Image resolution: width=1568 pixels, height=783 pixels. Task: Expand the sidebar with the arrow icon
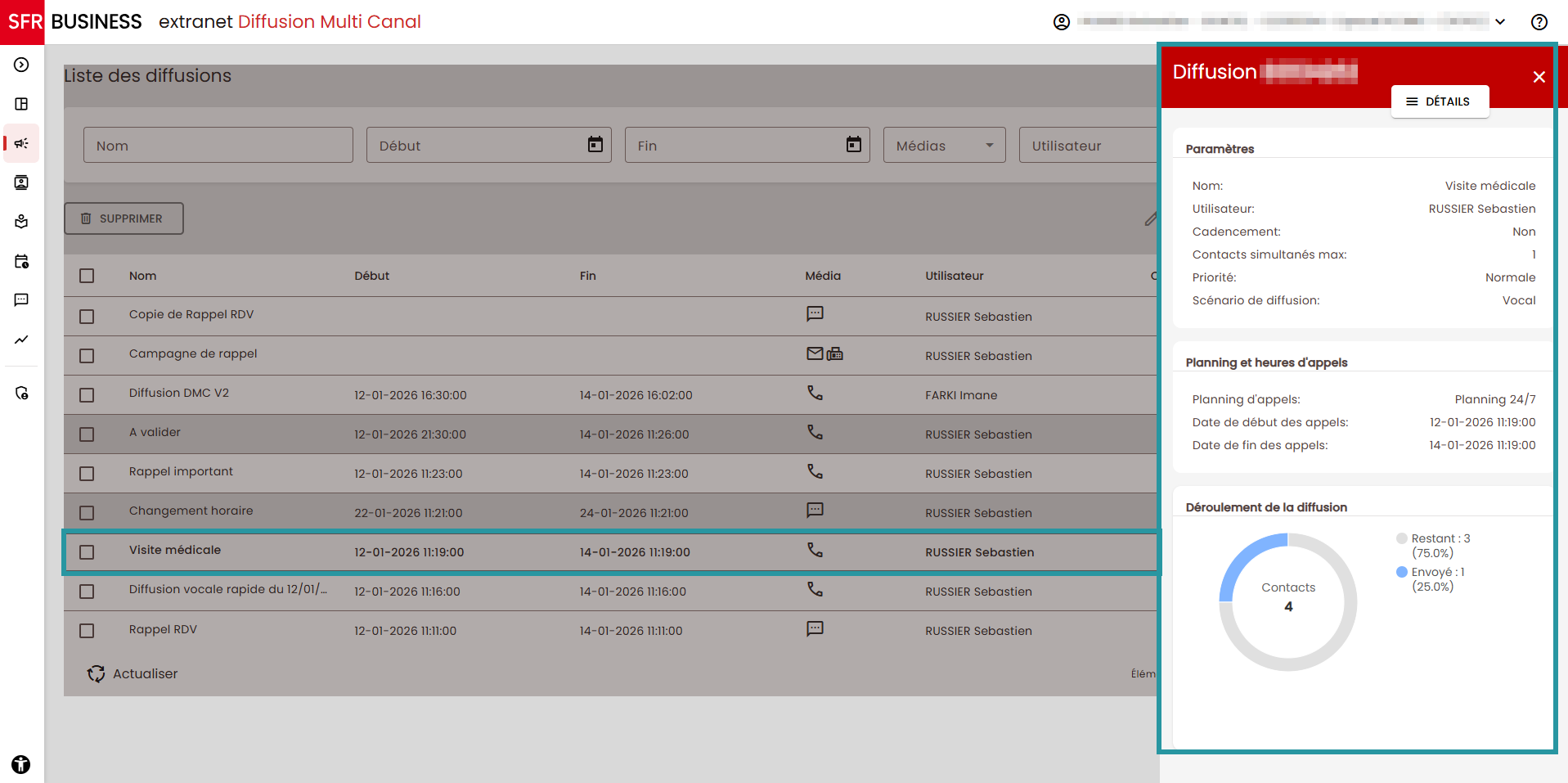21,65
